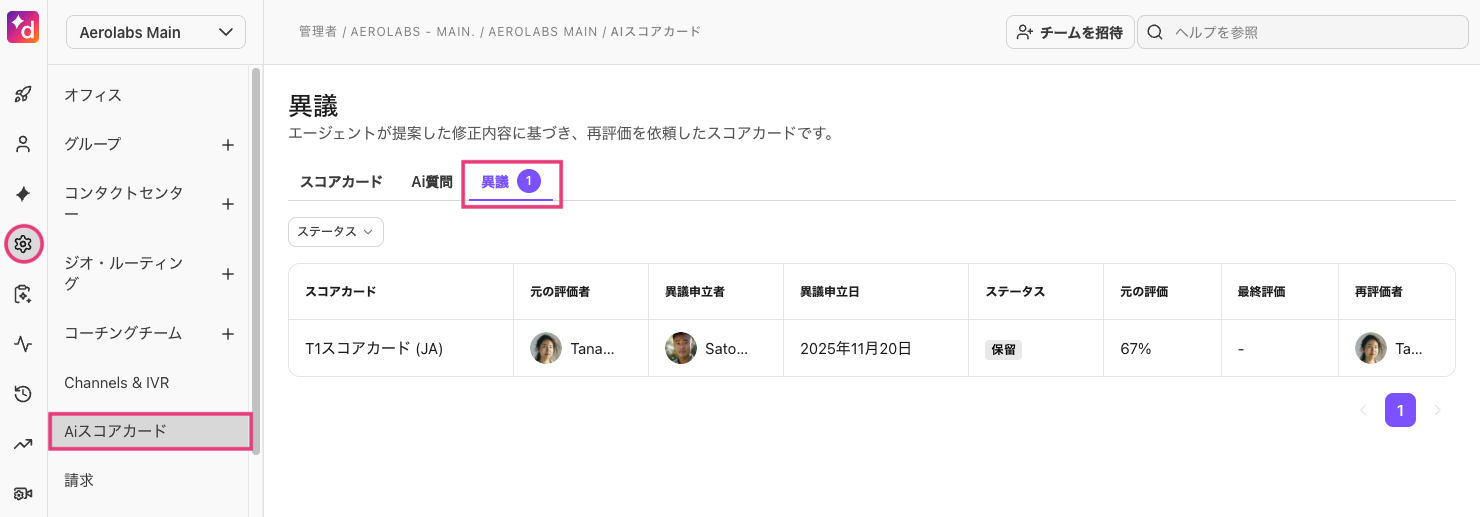1480x517 pixels.
Task: Click the sidebar menu scrollbar
Action: [256, 260]
